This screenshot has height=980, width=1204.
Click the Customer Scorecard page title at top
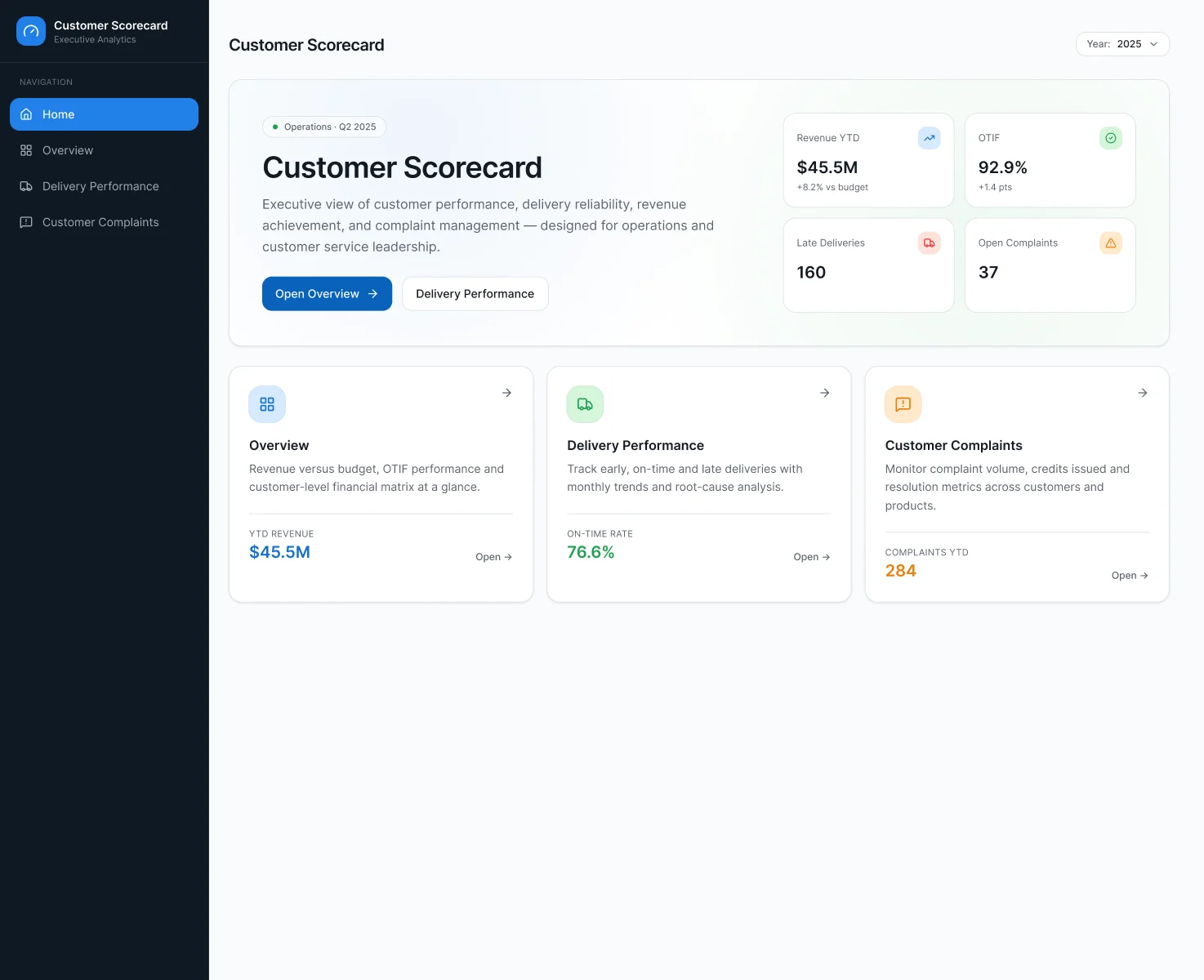click(x=306, y=45)
